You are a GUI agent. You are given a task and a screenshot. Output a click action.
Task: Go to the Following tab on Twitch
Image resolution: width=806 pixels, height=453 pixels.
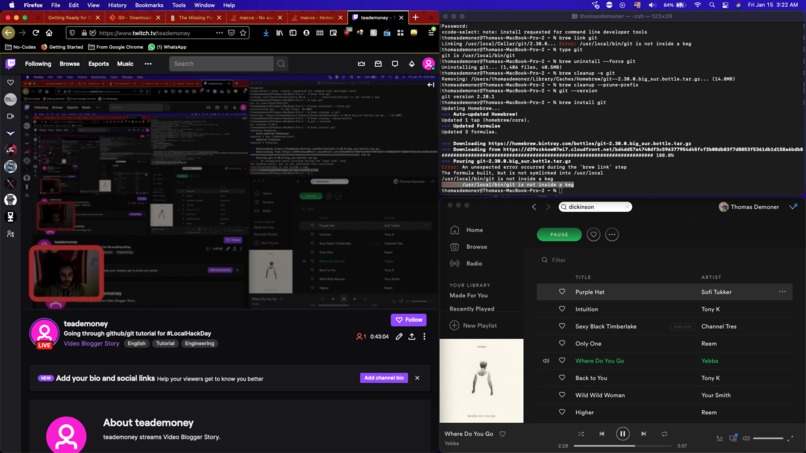(38, 64)
